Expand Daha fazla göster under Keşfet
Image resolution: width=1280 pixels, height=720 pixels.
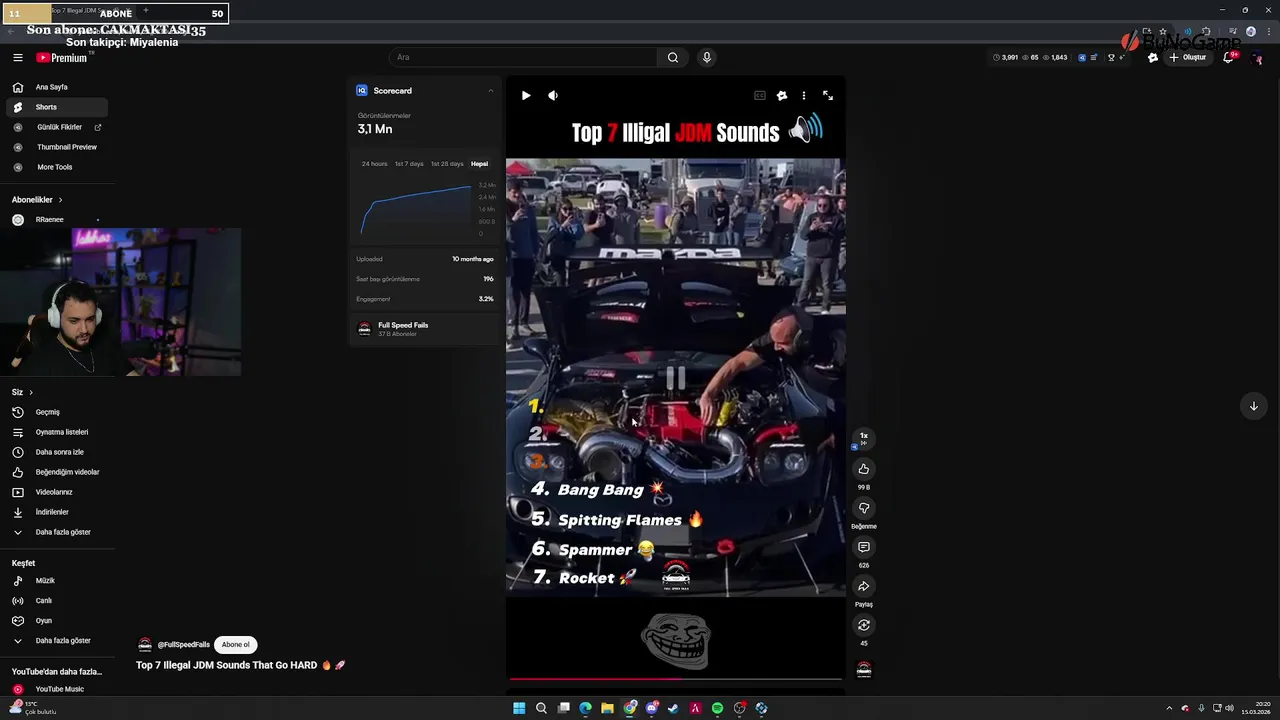click(55, 641)
